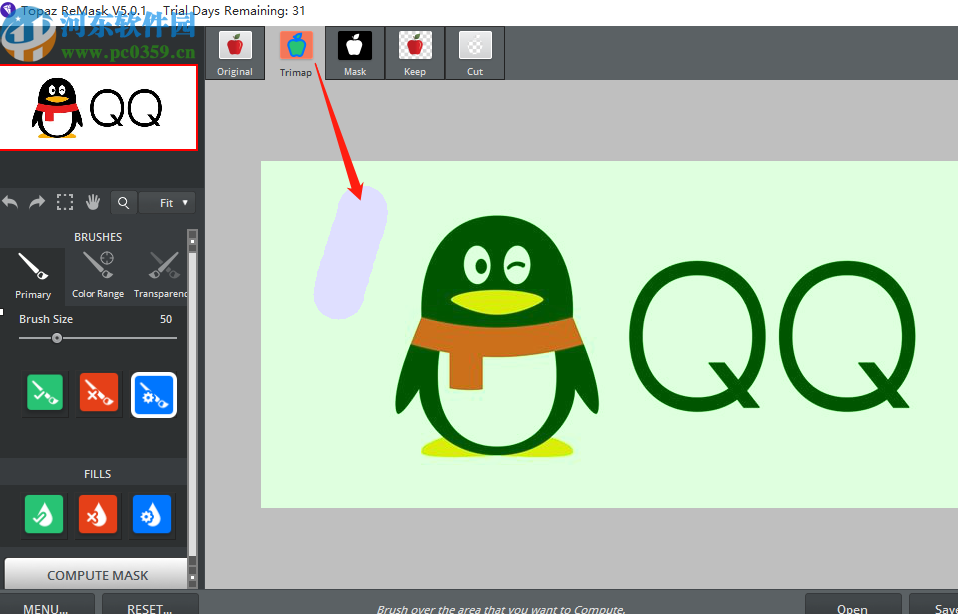Choose the red Cut fill tool
Image resolution: width=958 pixels, height=614 pixels.
pos(99,515)
